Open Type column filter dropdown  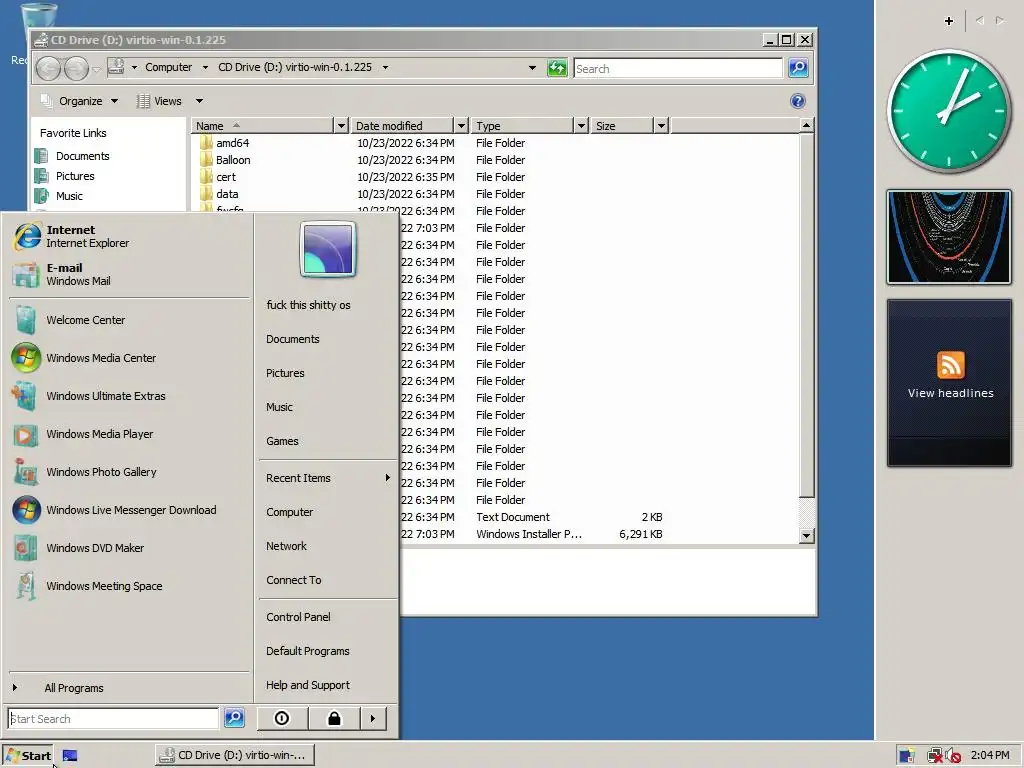(581, 126)
